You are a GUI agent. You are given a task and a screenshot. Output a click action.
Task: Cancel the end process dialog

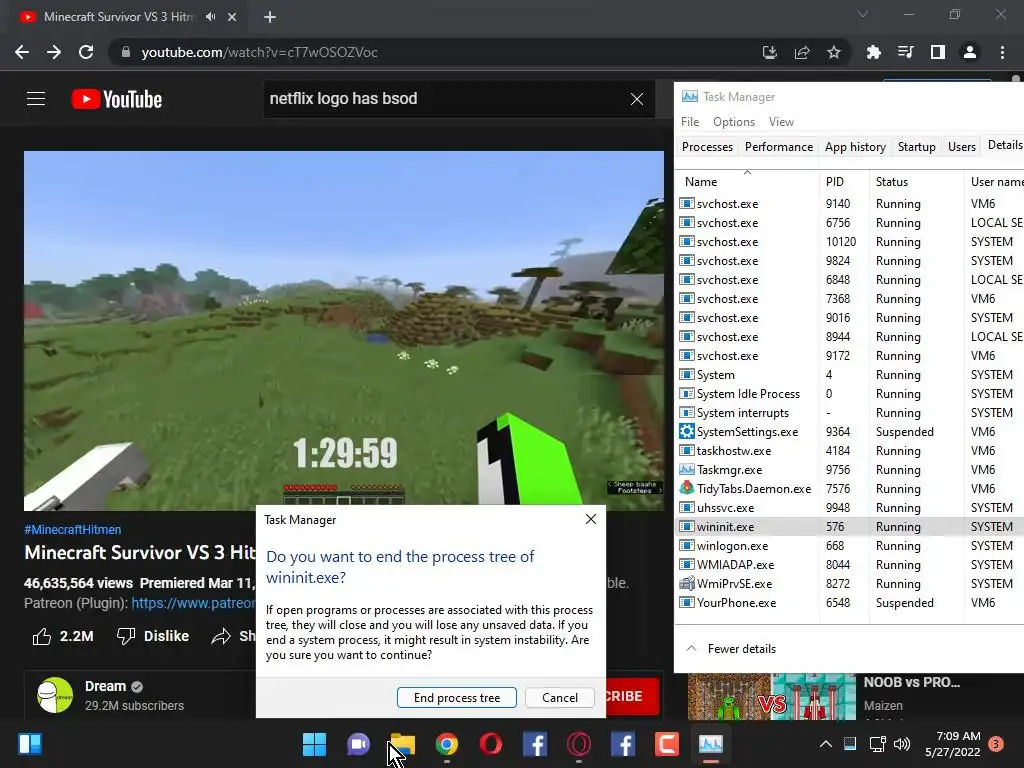coord(560,697)
